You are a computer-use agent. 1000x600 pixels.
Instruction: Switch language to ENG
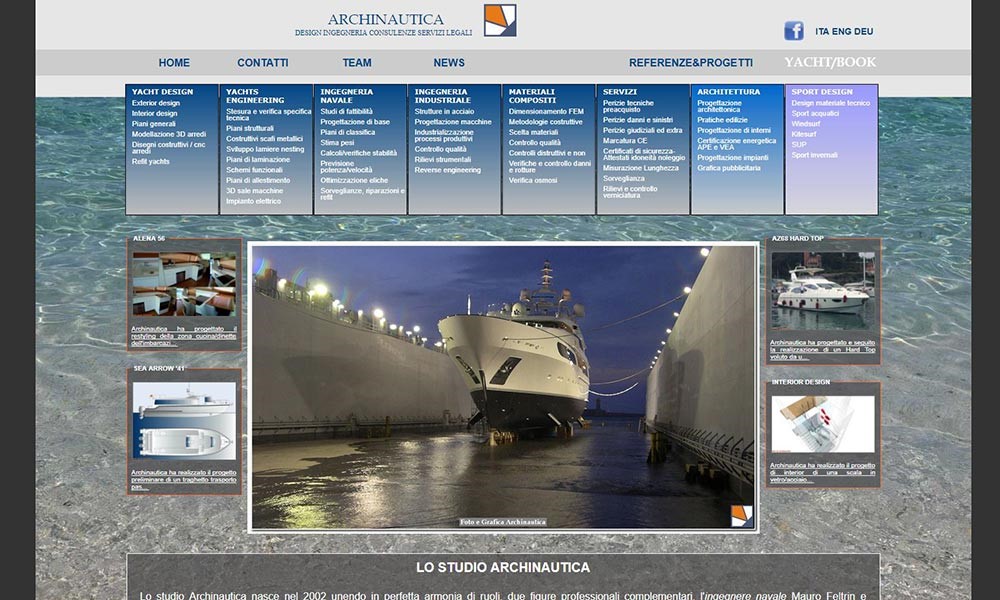[x=841, y=31]
